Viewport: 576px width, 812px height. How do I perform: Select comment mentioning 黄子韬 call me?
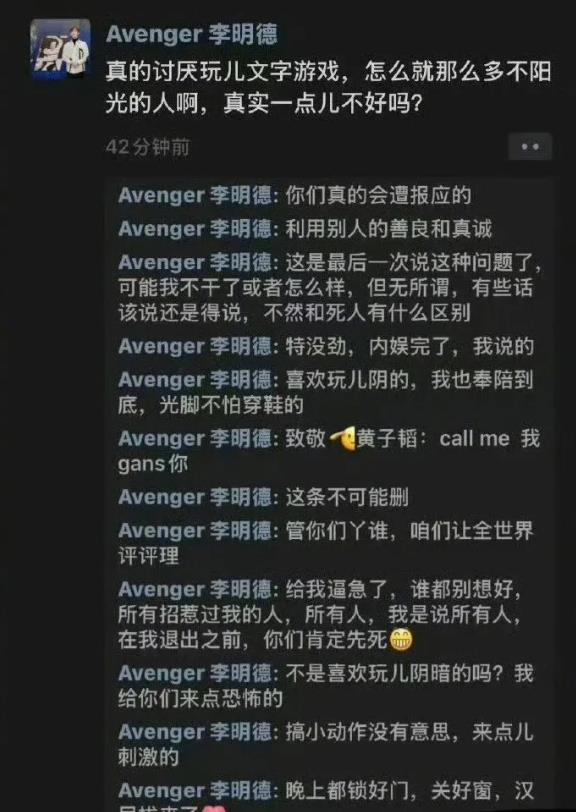pos(329,452)
